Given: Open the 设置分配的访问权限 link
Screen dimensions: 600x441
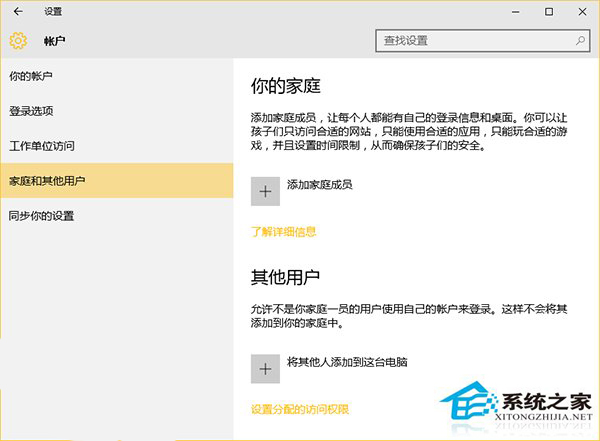Looking at the screenshot, I should point(300,409).
